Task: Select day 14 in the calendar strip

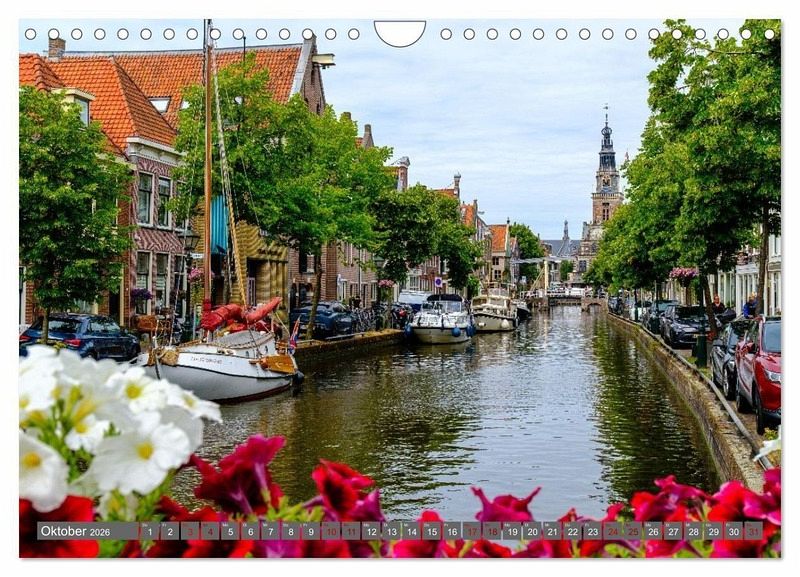Action: click(411, 531)
